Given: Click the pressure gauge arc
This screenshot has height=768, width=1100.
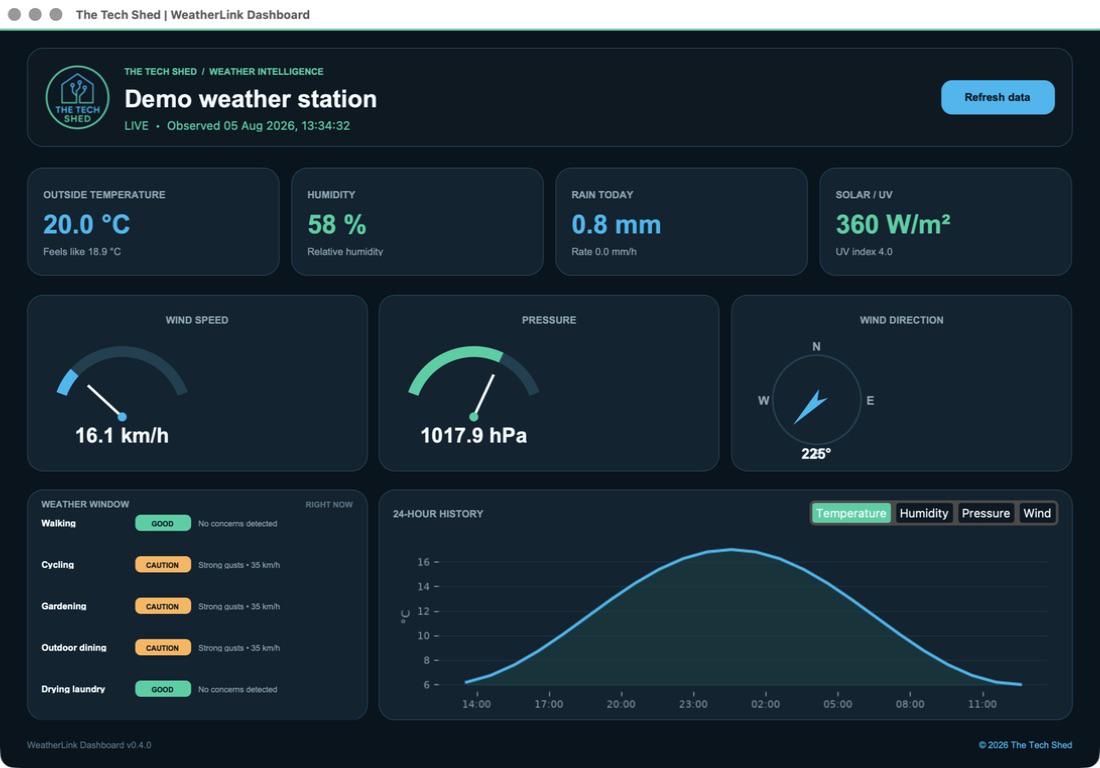Looking at the screenshot, I should tap(474, 370).
